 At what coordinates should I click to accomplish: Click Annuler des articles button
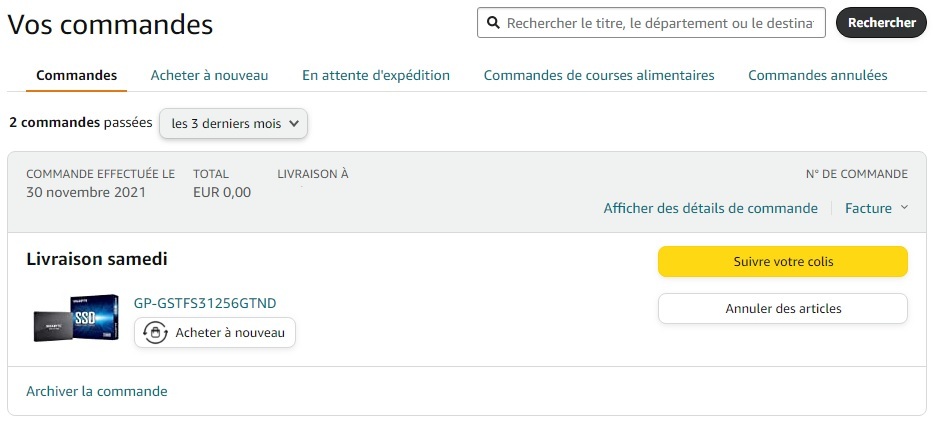(782, 308)
